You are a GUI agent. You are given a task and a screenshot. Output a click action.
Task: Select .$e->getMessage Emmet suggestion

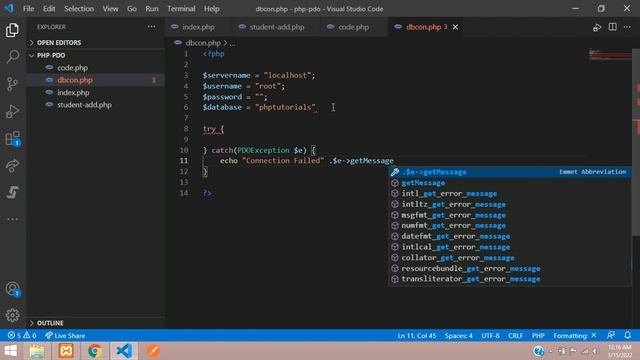coord(510,172)
